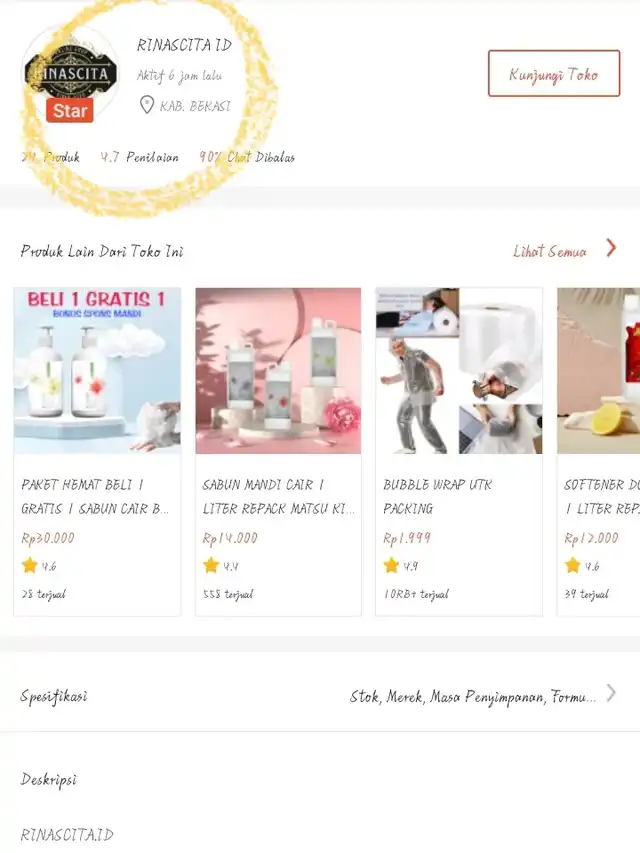Open Bubble Wrap Utk Packing product image
This screenshot has width=640, height=853.
459,370
